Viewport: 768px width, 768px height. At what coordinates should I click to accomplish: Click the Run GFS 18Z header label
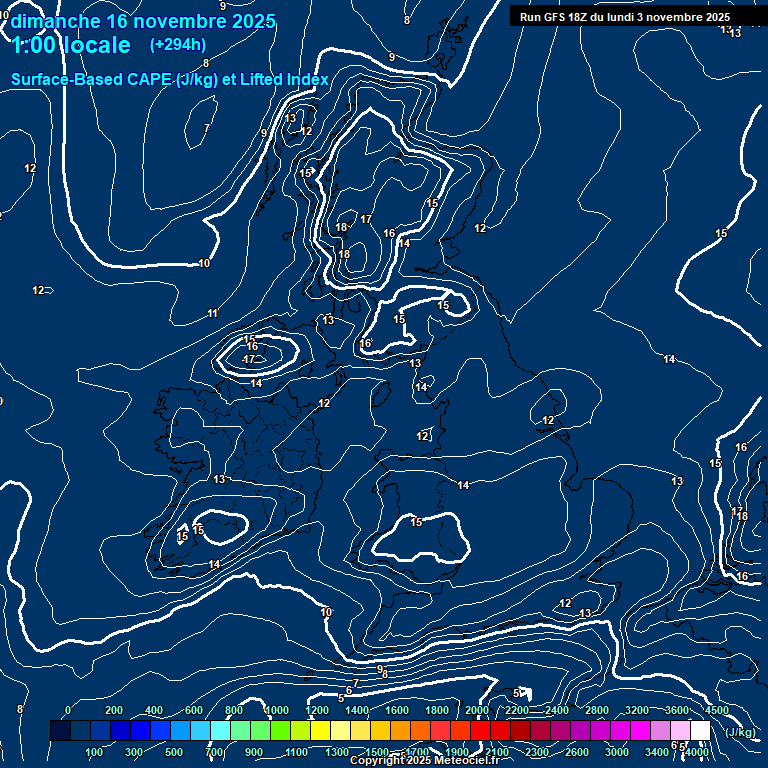625,17
